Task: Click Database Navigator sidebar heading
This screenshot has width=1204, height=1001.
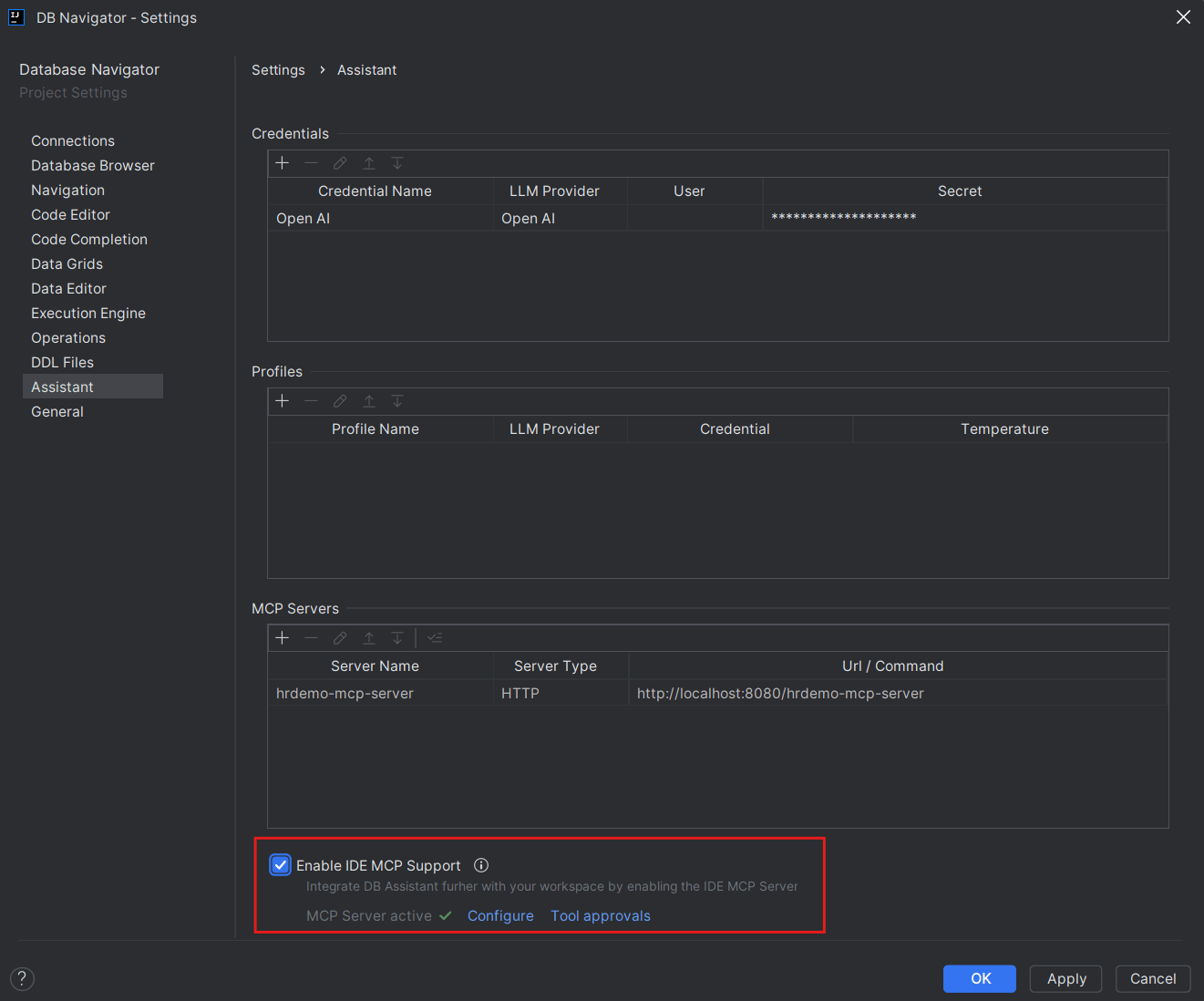Action: (x=89, y=70)
